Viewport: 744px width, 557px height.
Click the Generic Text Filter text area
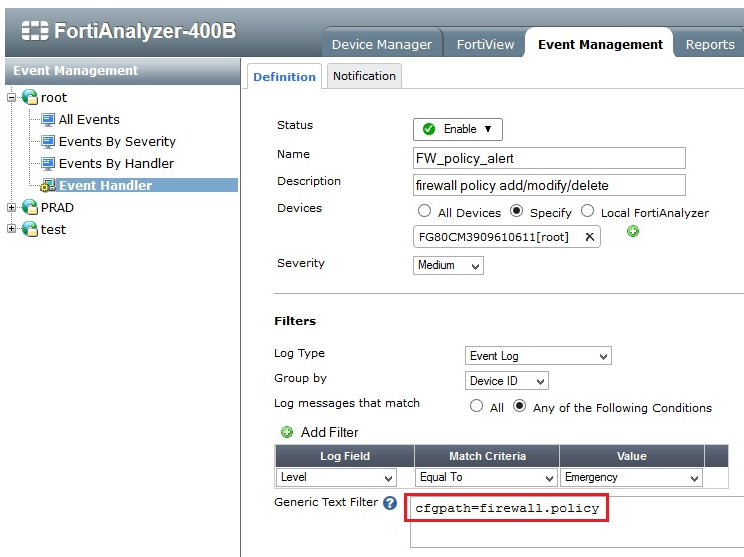click(577, 522)
